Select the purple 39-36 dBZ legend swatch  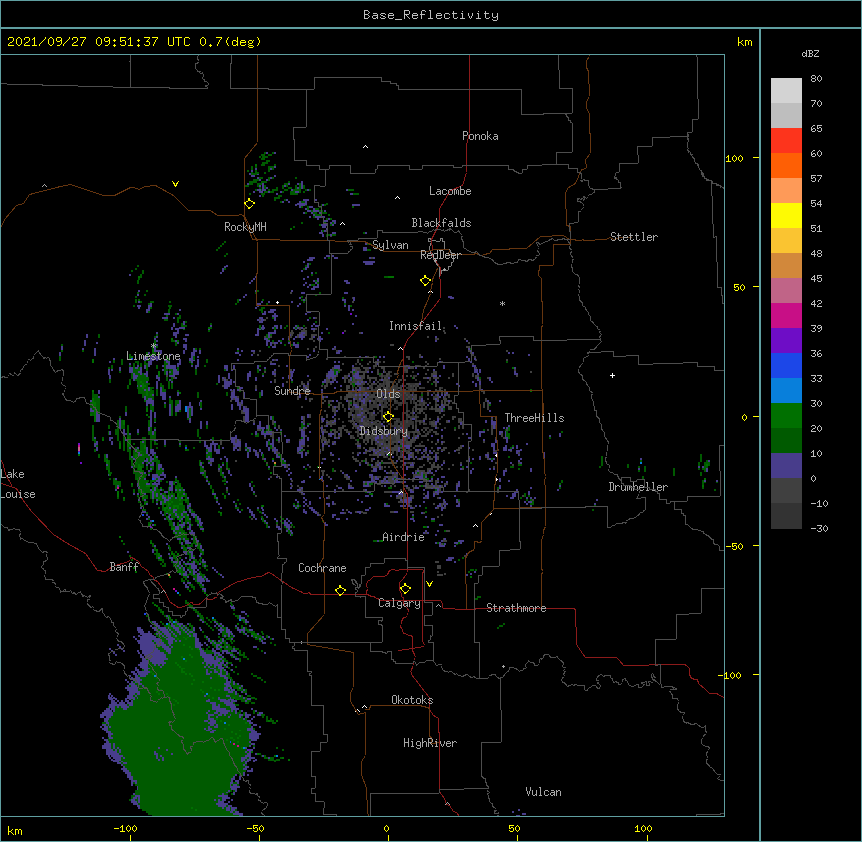[786, 340]
